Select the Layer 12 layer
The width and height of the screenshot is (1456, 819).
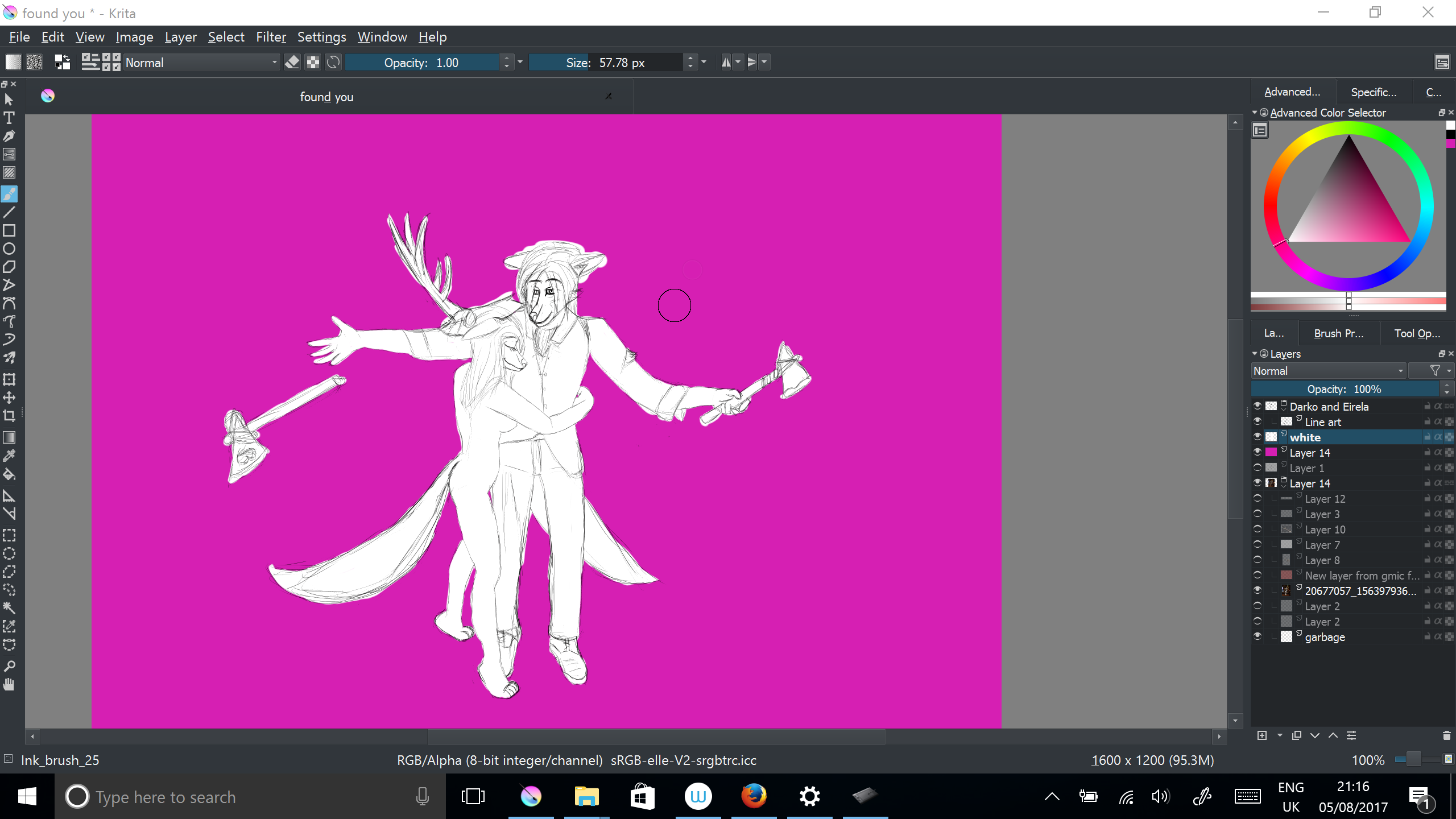pyautogui.click(x=1325, y=499)
